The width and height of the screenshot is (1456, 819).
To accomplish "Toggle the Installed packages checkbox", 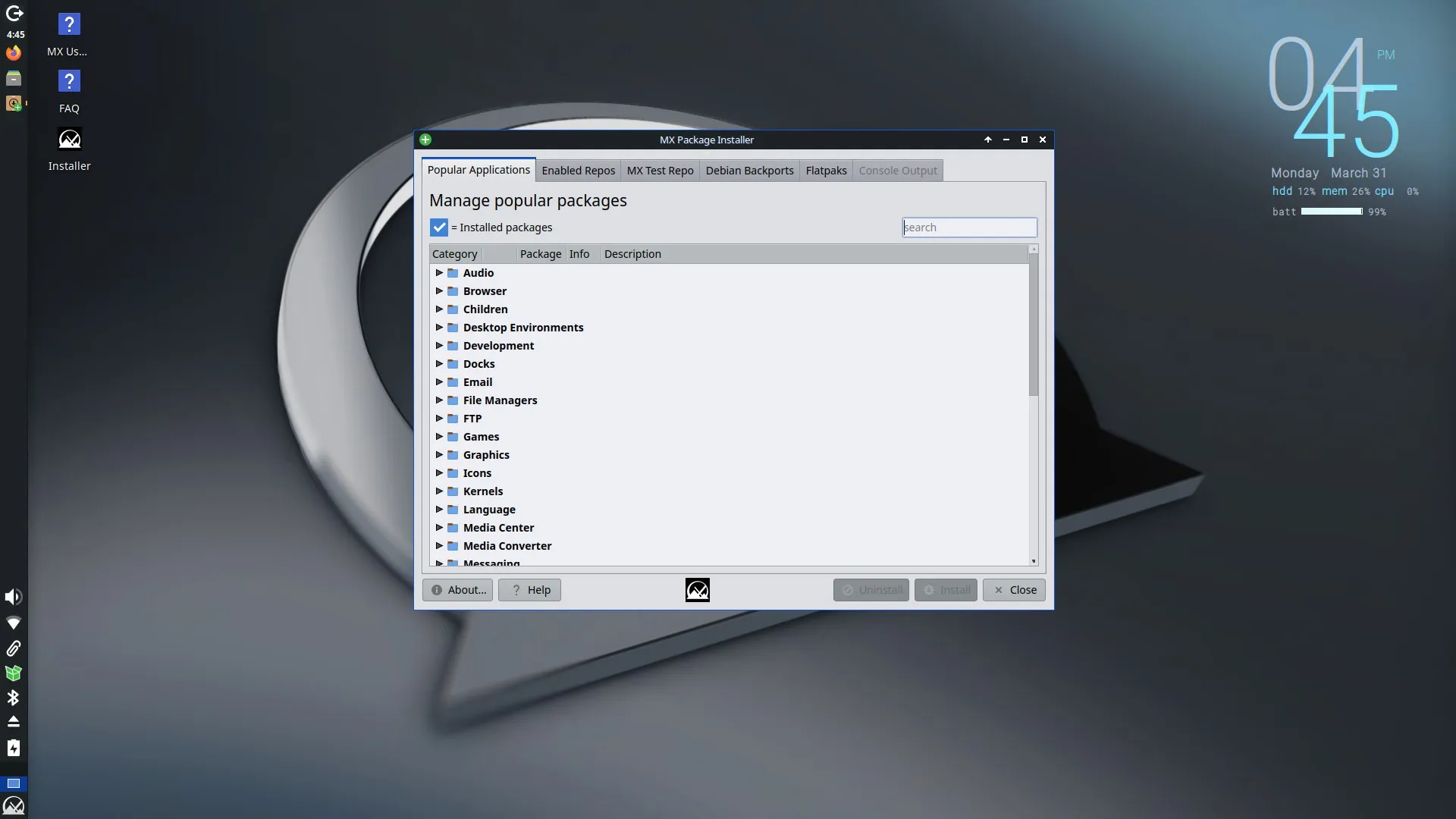I will [x=439, y=227].
